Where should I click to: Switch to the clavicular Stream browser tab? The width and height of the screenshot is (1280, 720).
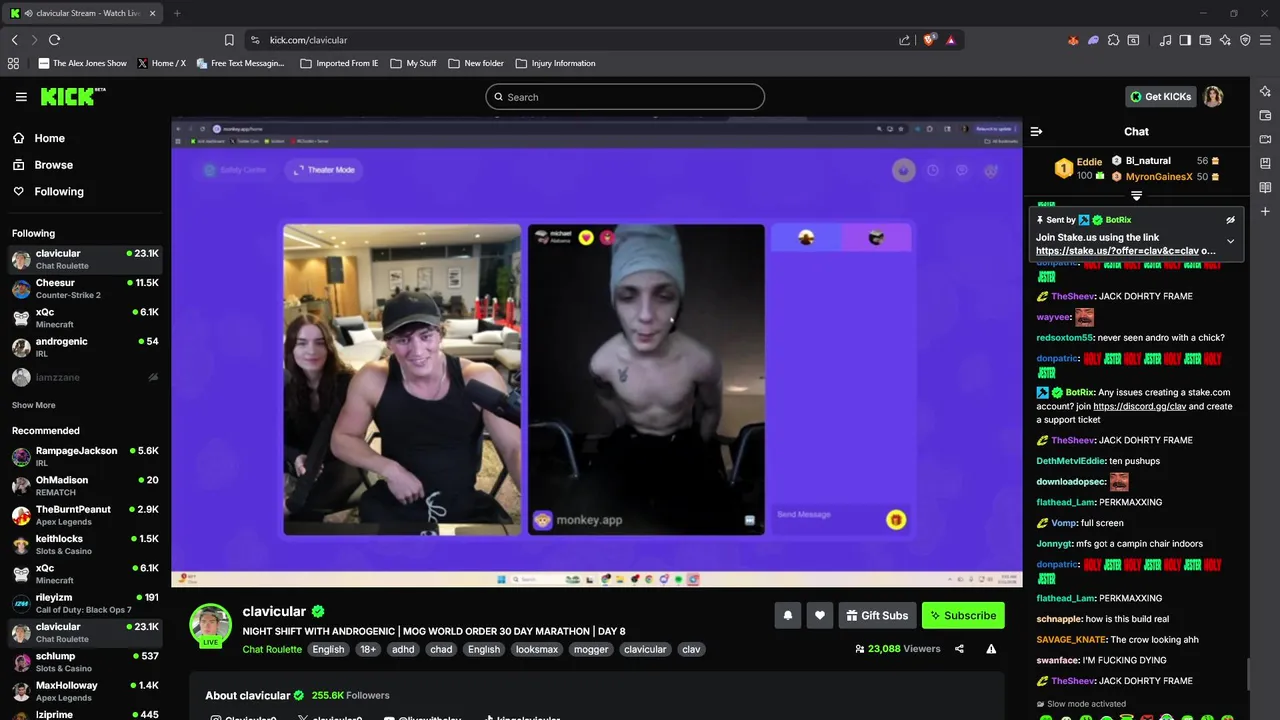click(82, 13)
